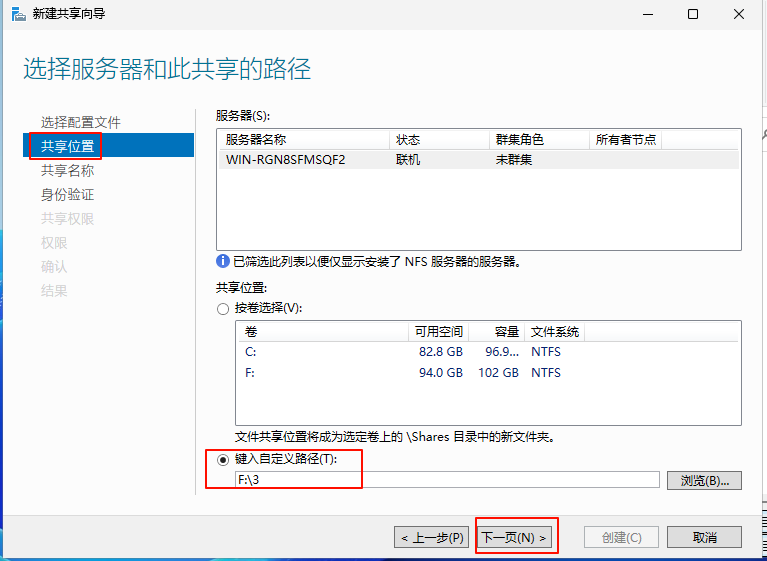The height and width of the screenshot is (561, 767).
Task: Click the 下一页(N) button
Action: 515,537
